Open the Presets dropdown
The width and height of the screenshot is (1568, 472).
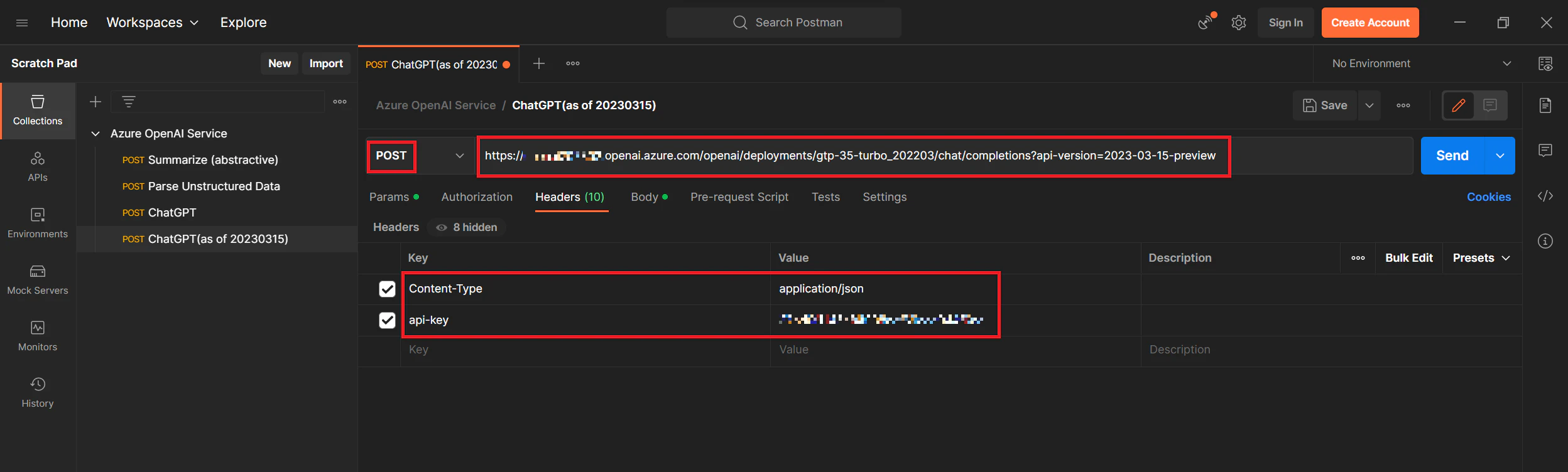pyautogui.click(x=1481, y=258)
